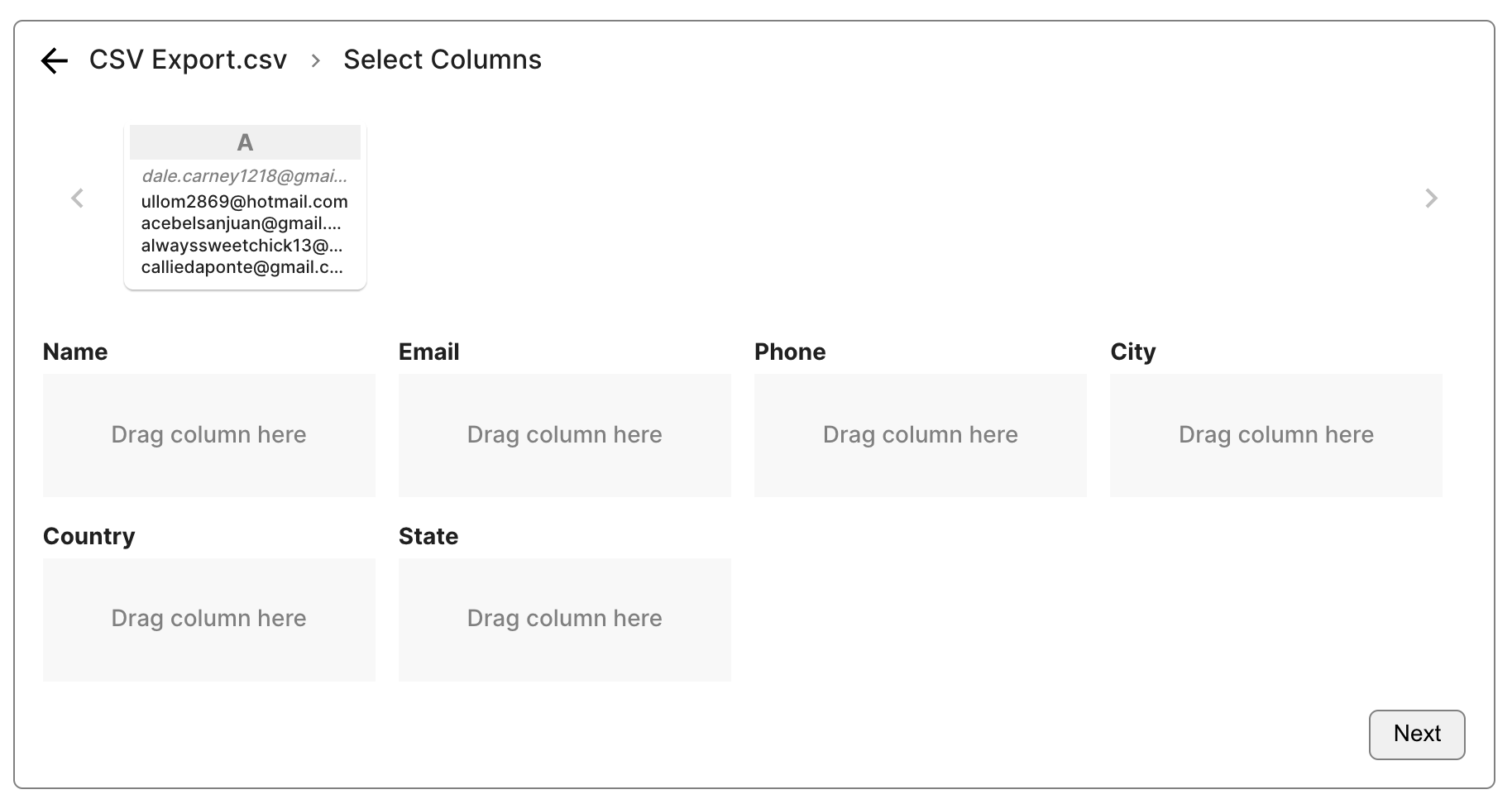The width and height of the screenshot is (1512, 804).
Task: Click the alwayssweetchick13 email entry
Action: (242, 246)
